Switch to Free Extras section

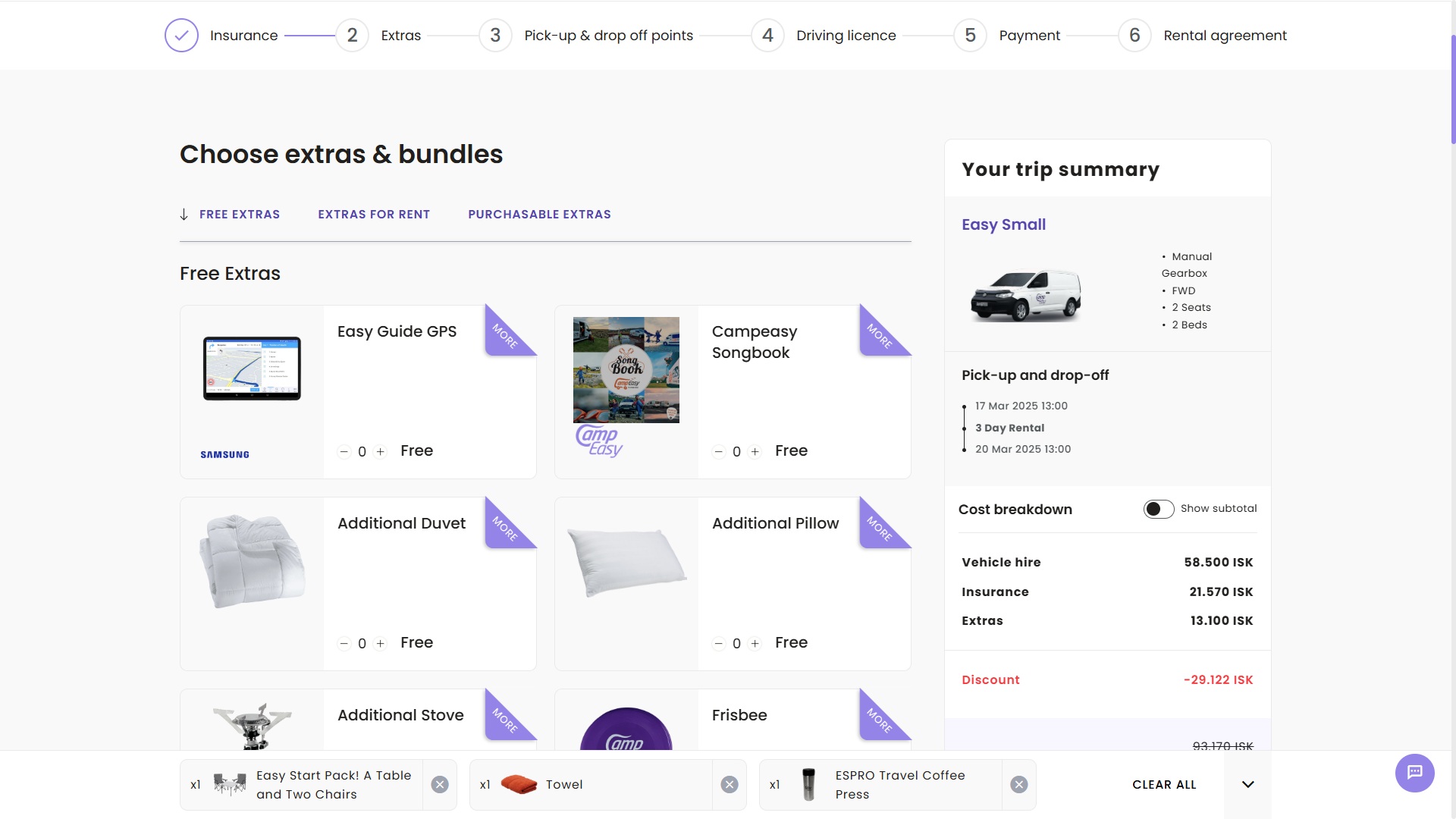[240, 215]
